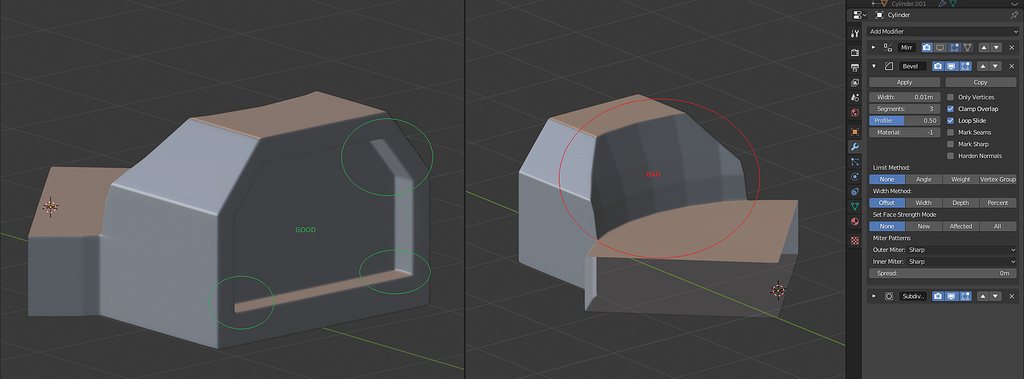
Task: Move the Bevel modifier up
Action: click(983, 67)
